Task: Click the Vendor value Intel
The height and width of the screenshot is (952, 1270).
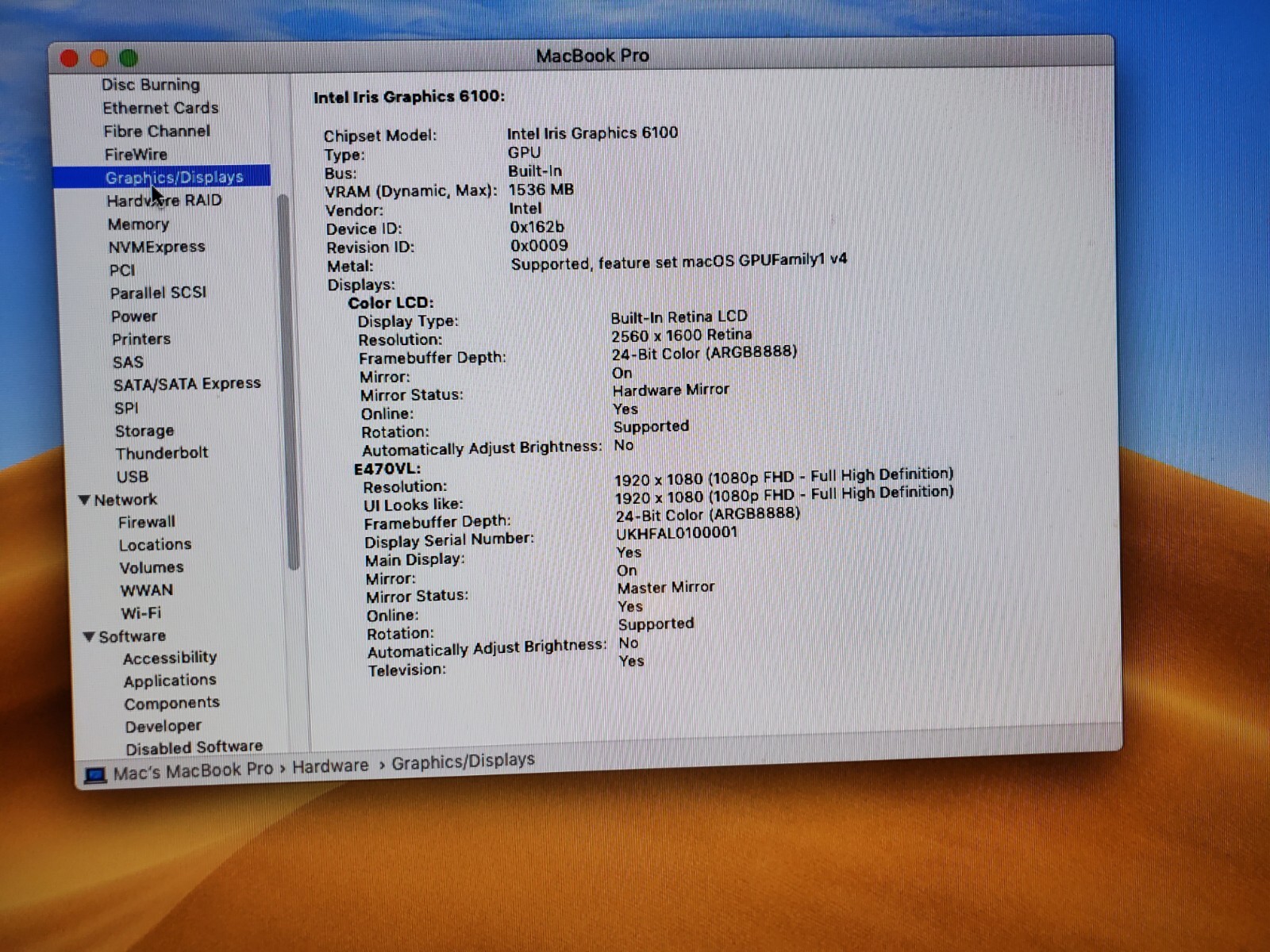Action: click(525, 208)
